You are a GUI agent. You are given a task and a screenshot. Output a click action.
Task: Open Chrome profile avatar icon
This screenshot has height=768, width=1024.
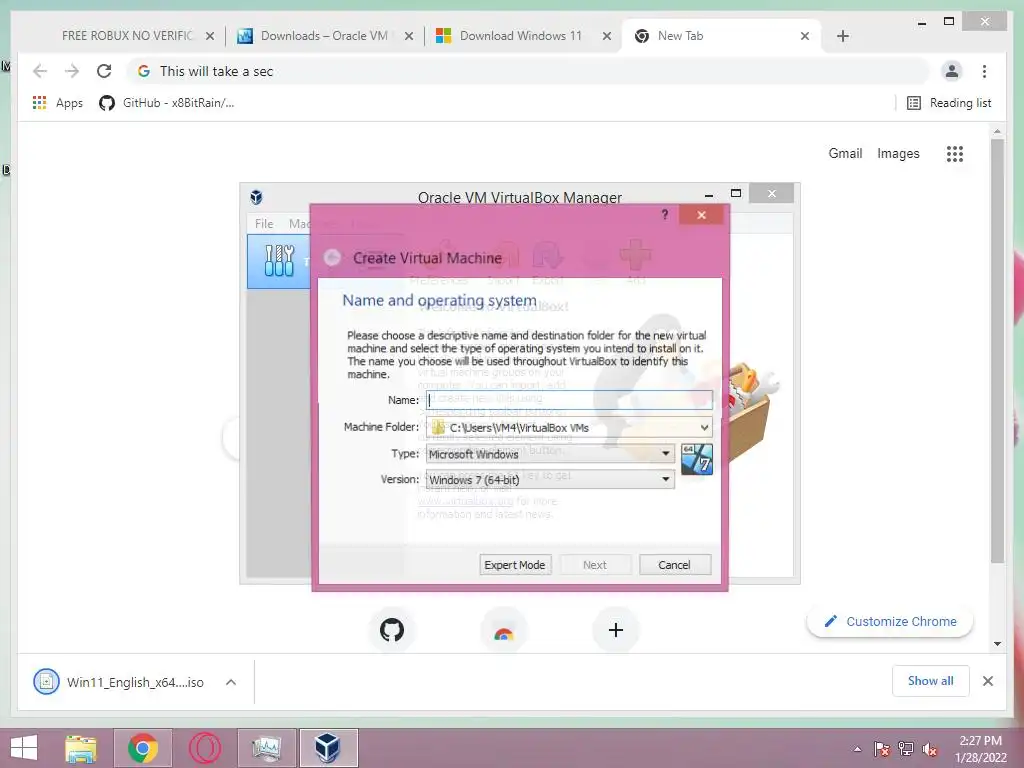click(x=952, y=71)
